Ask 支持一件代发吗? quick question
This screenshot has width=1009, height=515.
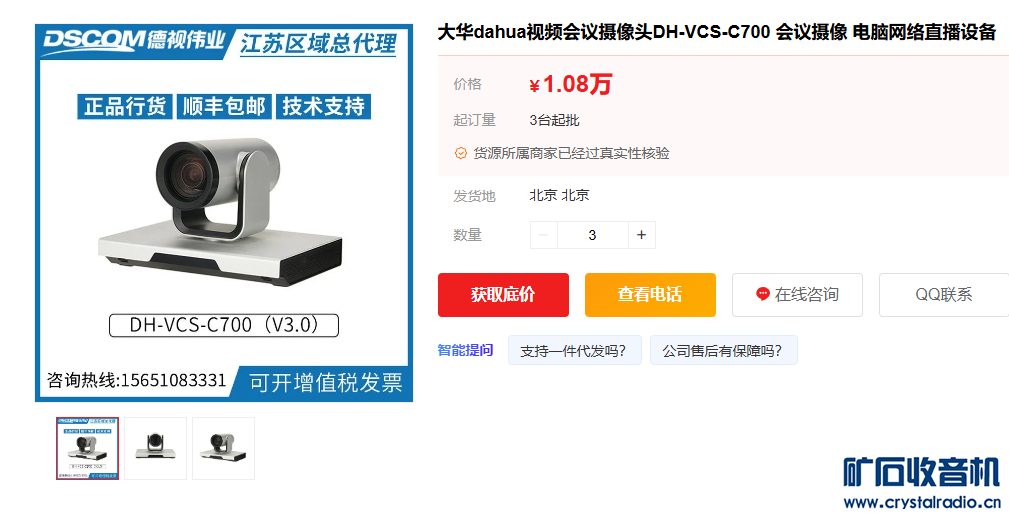(x=575, y=350)
